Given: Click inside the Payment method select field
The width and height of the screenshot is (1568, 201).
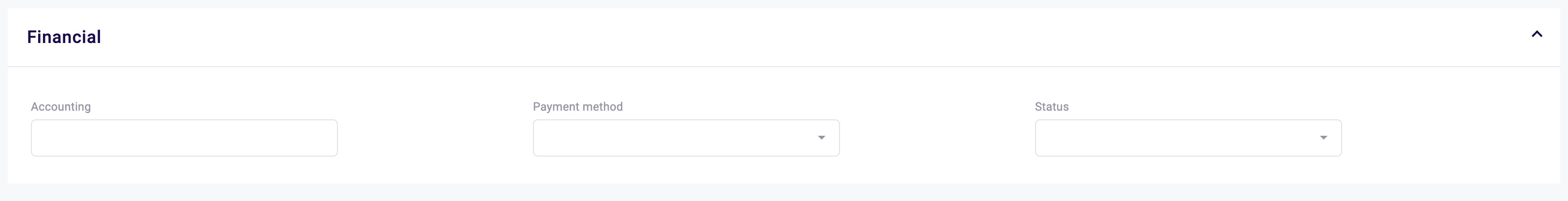Looking at the screenshot, I should click(x=676, y=138).
